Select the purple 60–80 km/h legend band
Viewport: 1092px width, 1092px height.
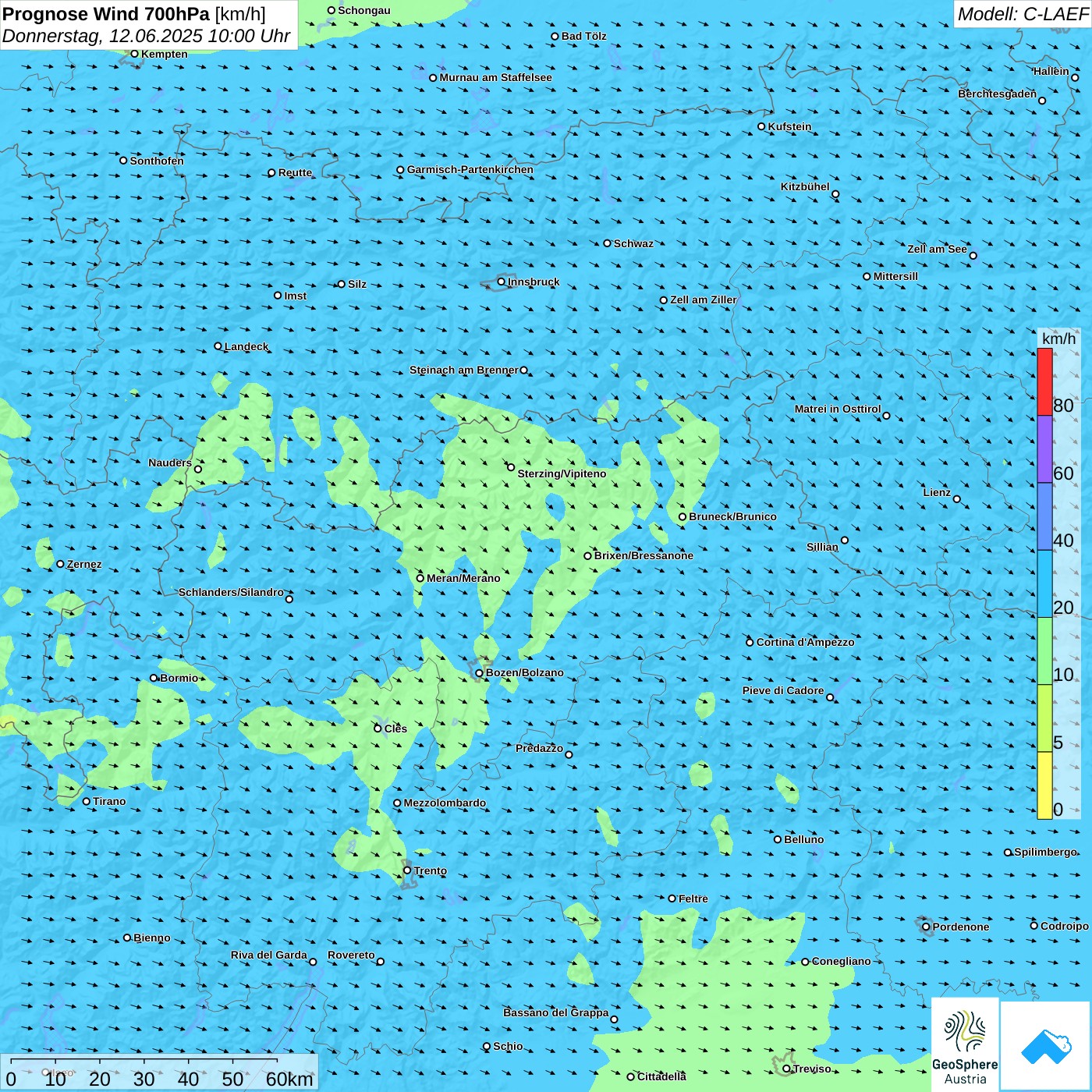[x=1044, y=449]
